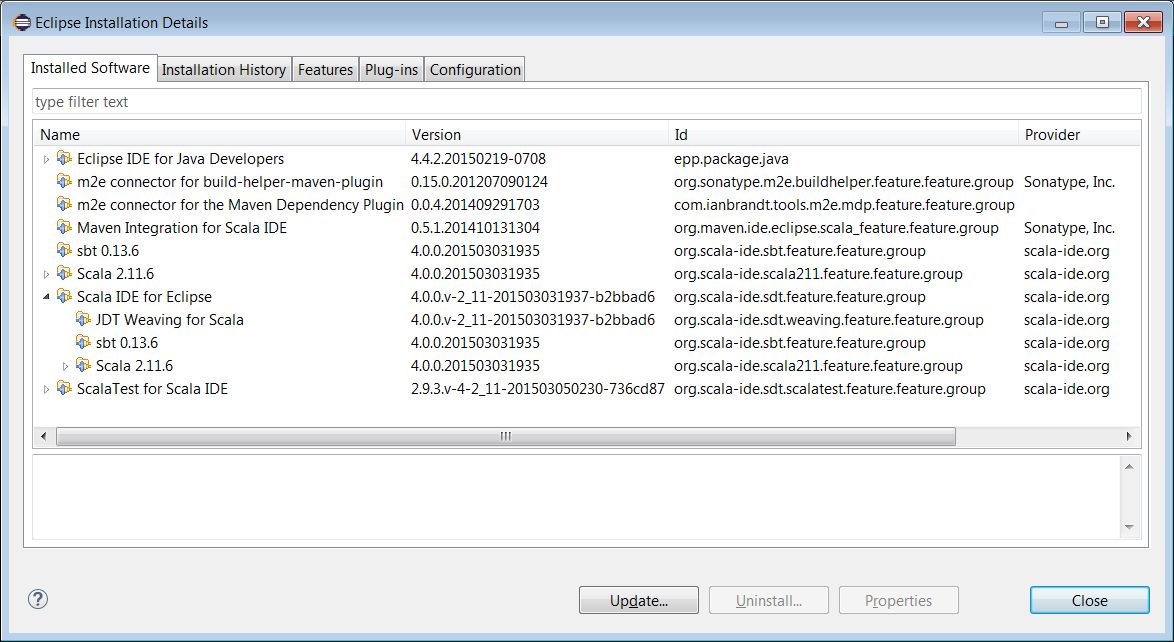Collapse the Scala IDE for Eclipse node

(x=46, y=297)
